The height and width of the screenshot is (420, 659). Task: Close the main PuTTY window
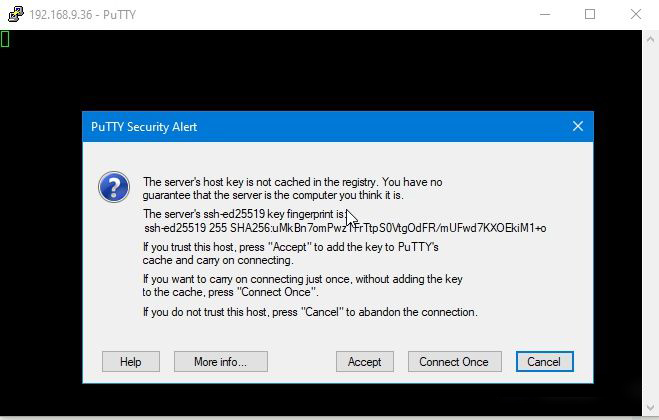pos(636,14)
